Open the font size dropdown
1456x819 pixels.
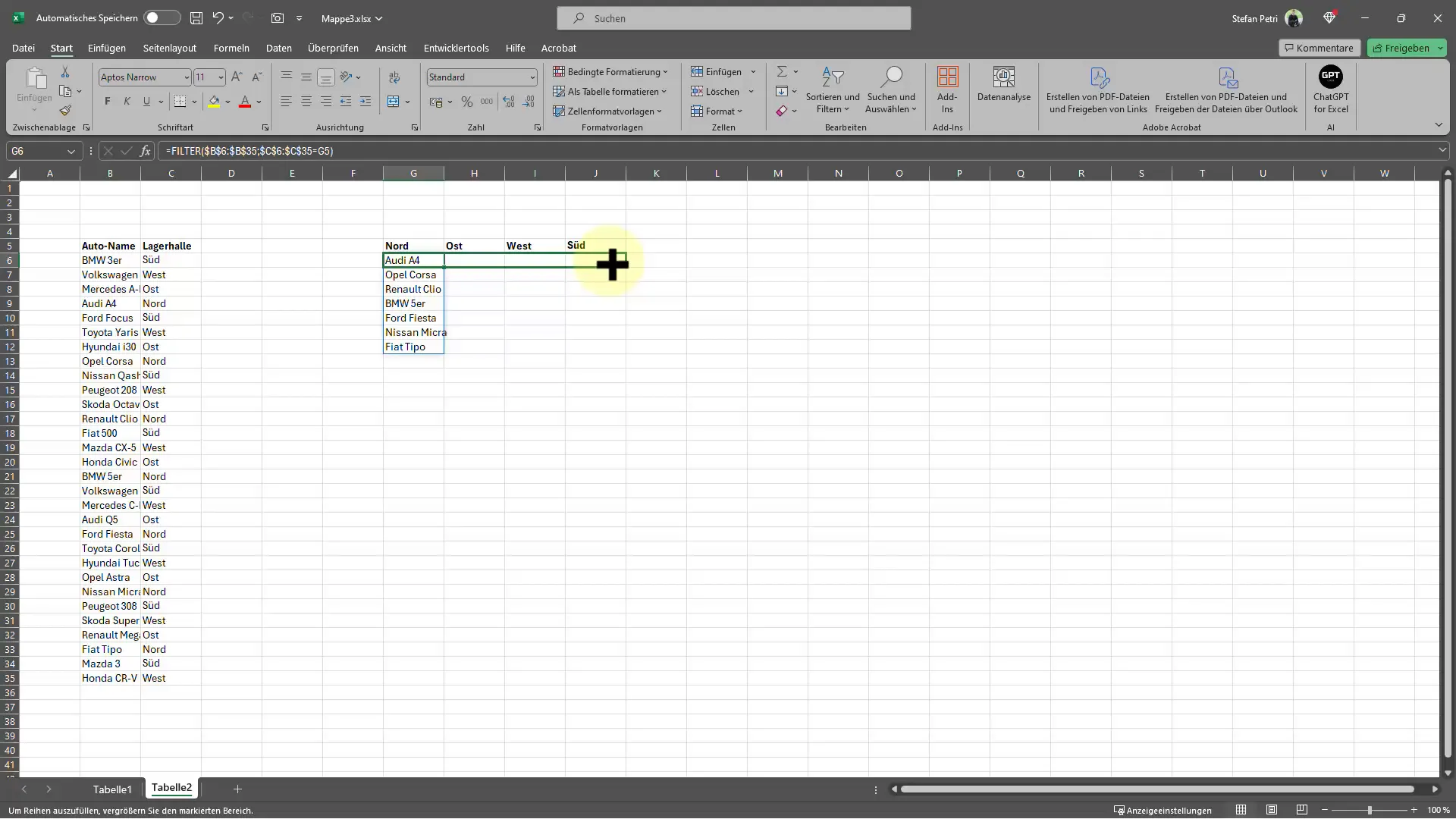221,77
